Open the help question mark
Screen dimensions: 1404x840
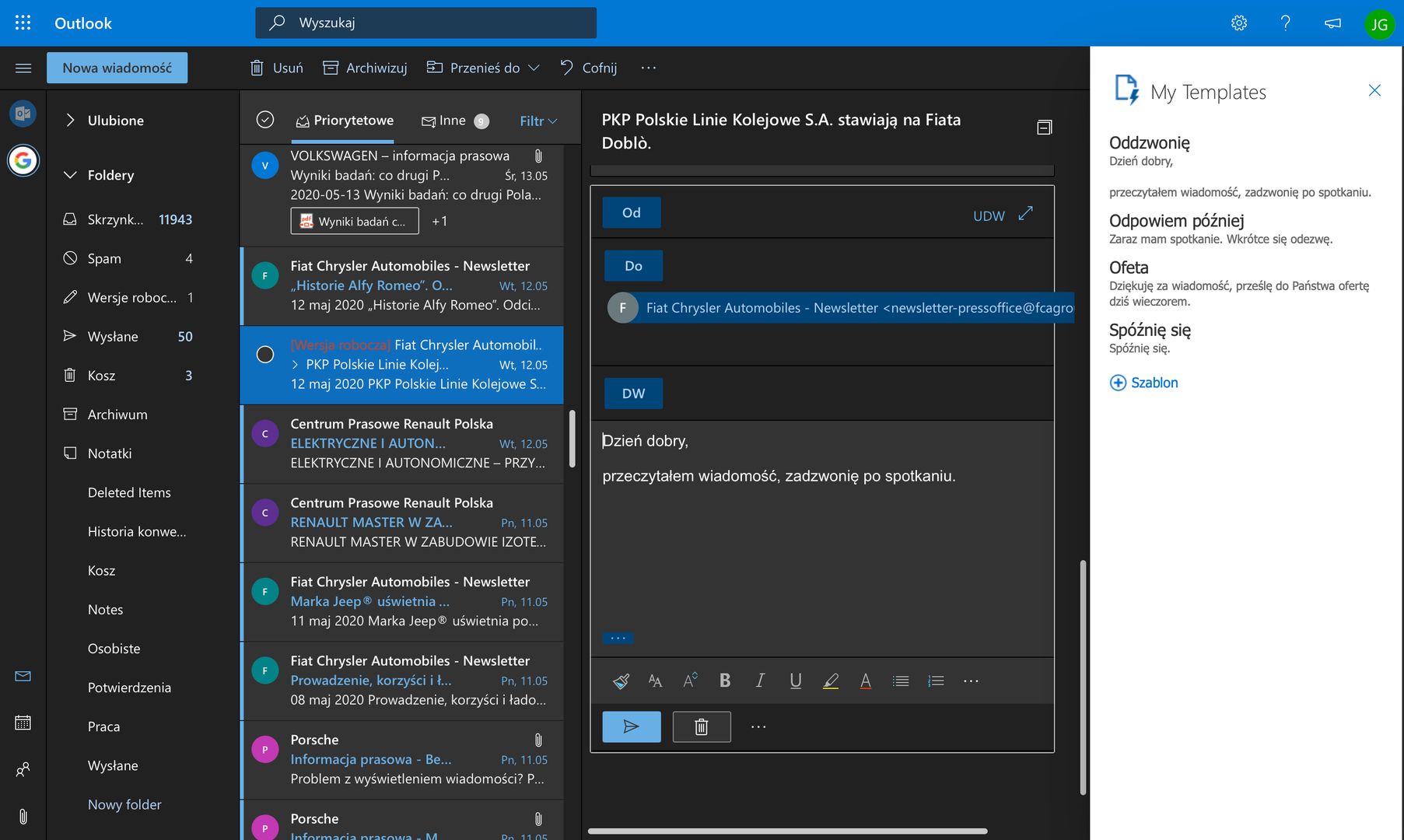click(1286, 23)
